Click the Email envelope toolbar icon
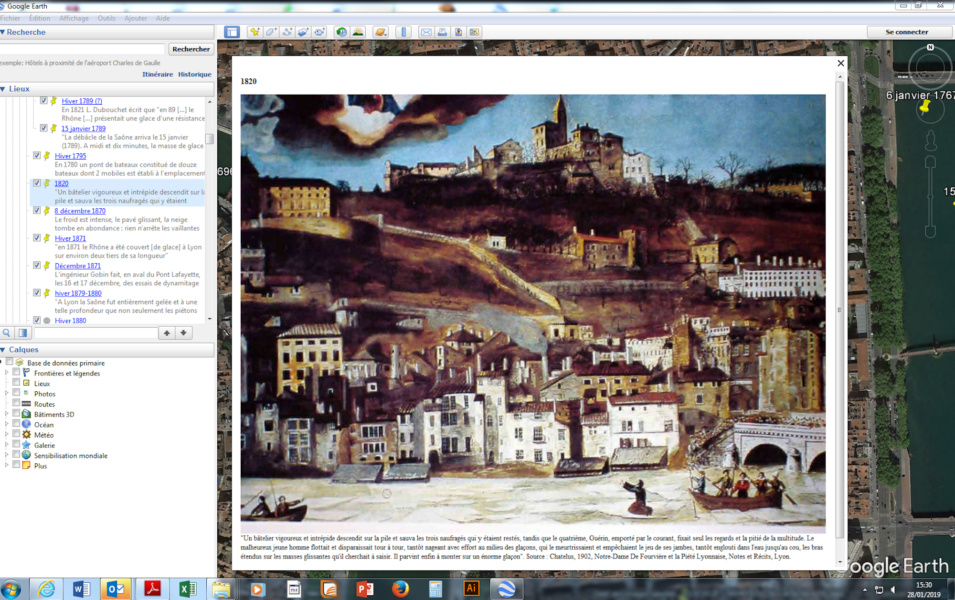The image size is (955, 600). (426, 32)
